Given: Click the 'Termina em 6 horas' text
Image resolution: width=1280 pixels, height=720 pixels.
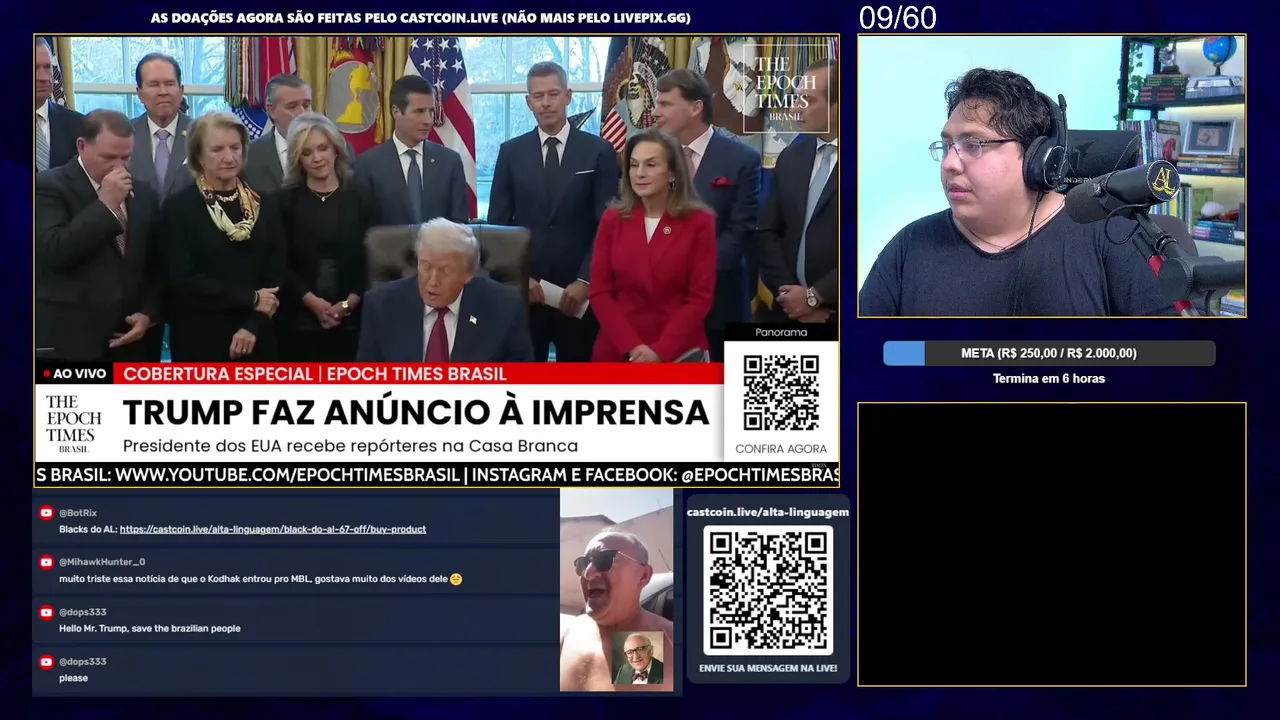Looking at the screenshot, I should pos(1049,379).
